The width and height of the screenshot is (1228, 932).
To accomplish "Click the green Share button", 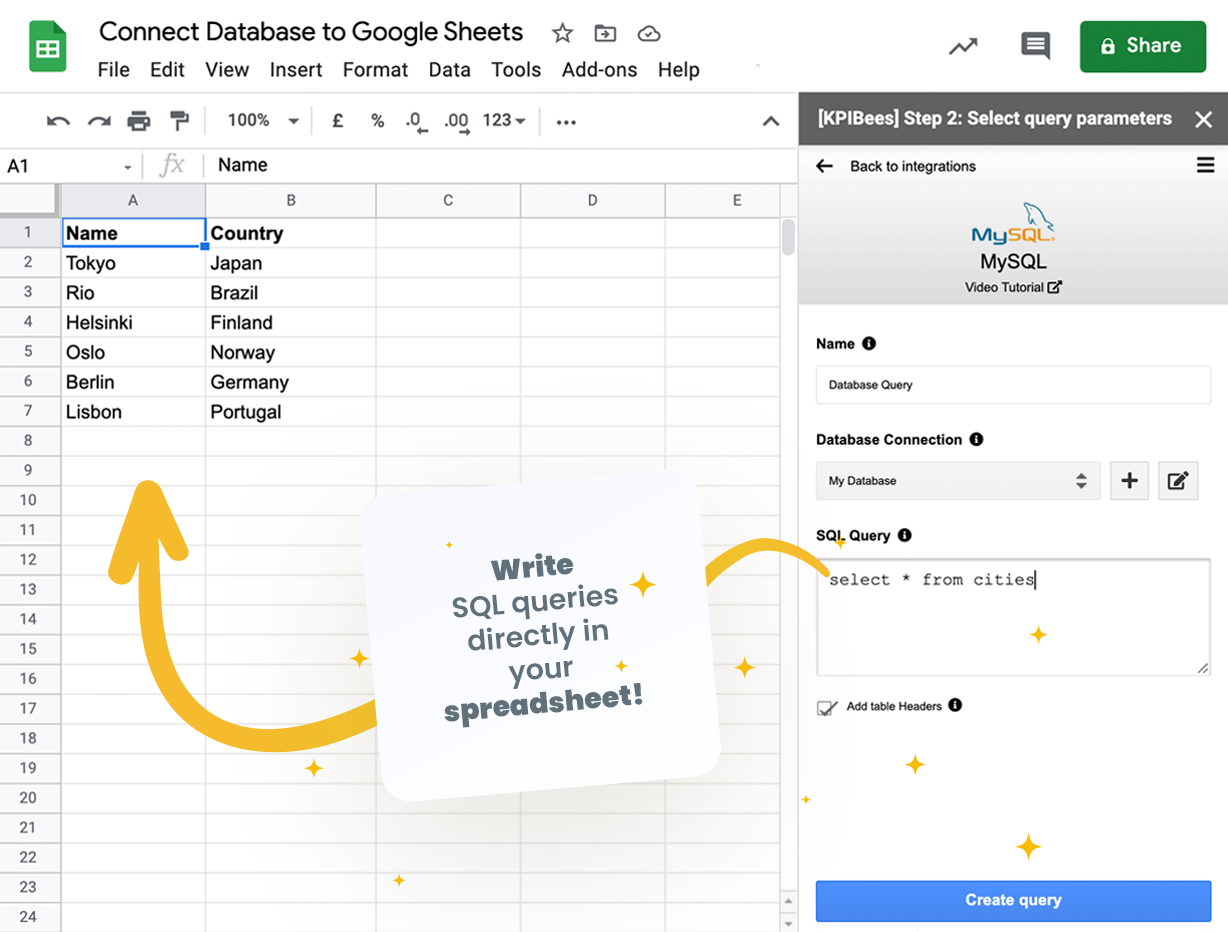I will click(x=1143, y=46).
